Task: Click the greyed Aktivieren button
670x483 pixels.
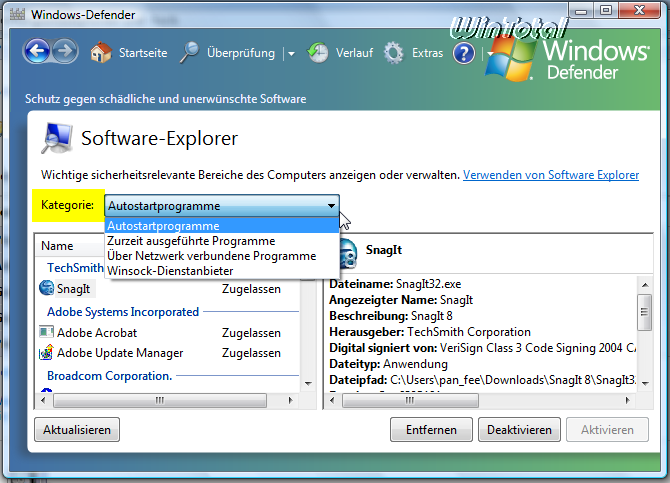Action: [607, 430]
